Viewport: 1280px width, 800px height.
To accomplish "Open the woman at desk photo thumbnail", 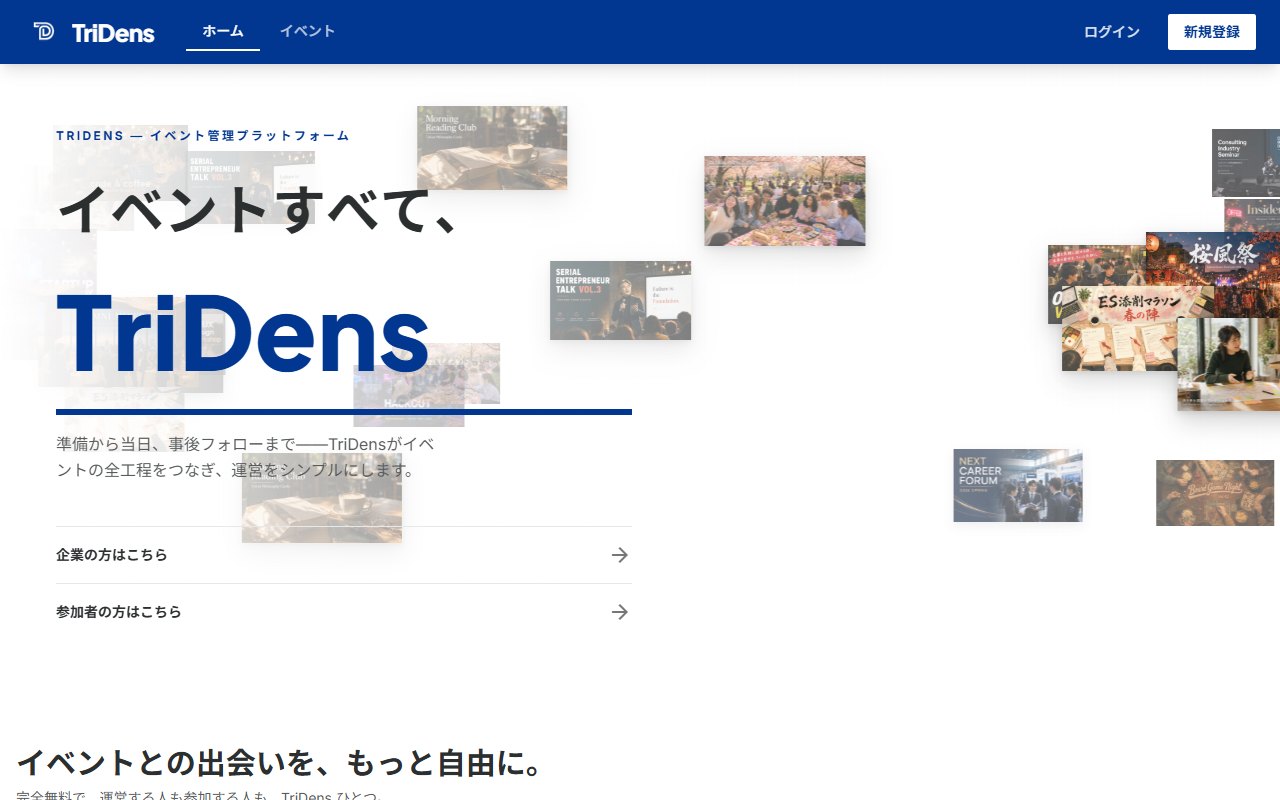I will coord(1229,364).
